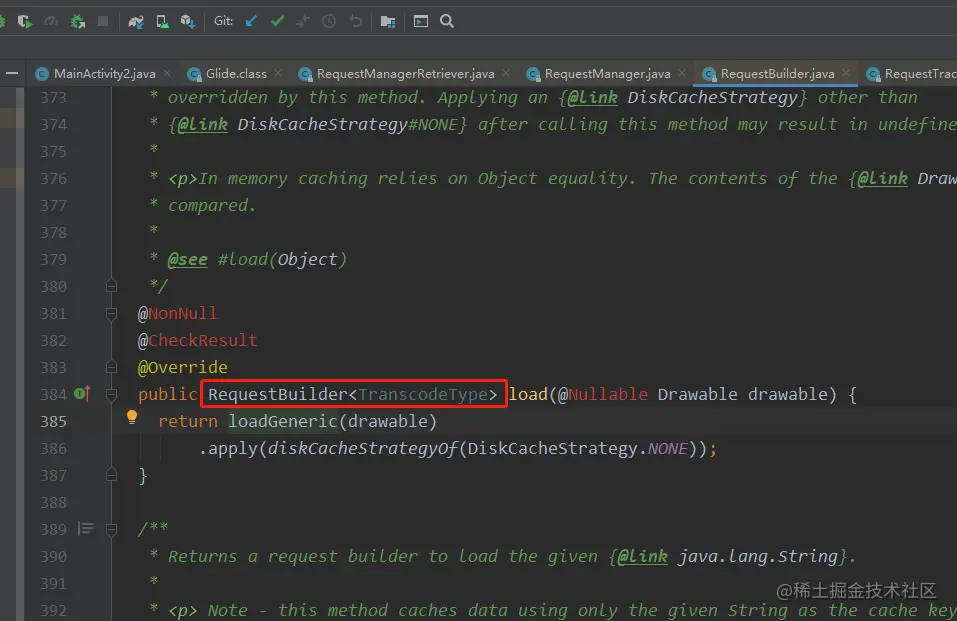Image resolution: width=957 pixels, height=621 pixels.
Task: Click Git compare with branch icon
Action: [x=303, y=21]
